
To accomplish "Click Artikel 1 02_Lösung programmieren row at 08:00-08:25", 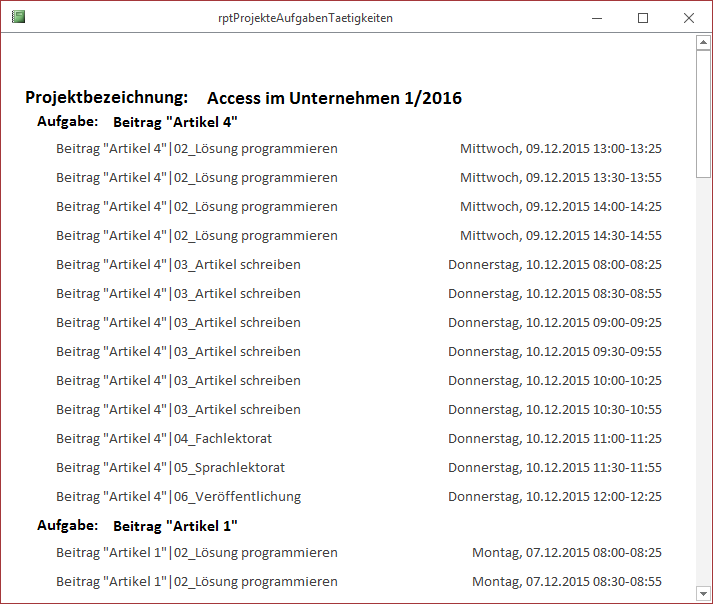I will [197, 553].
